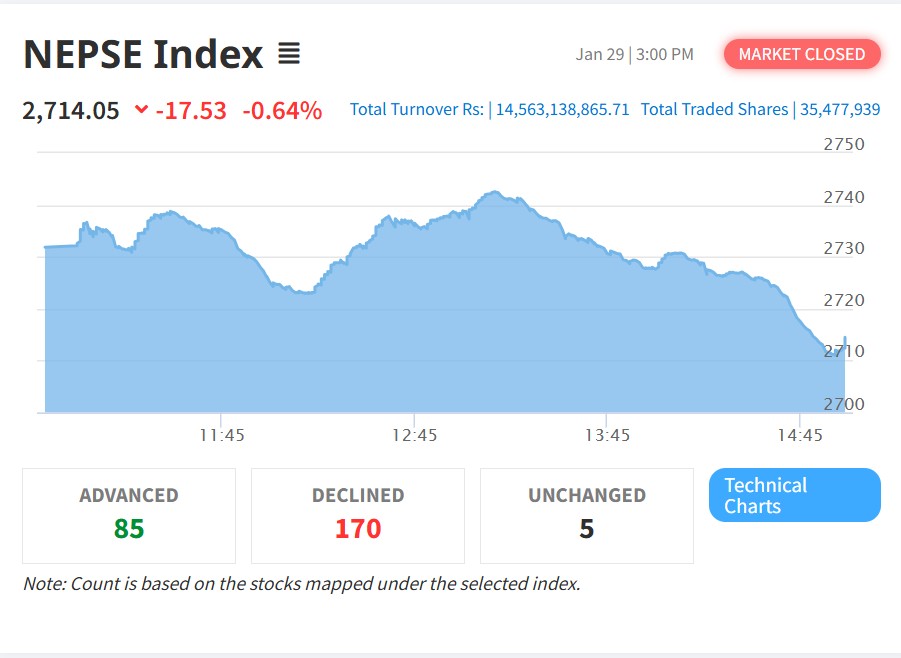Image resolution: width=901 pixels, height=658 pixels.
Task: Click the 12:45 time axis label
Action: point(415,435)
